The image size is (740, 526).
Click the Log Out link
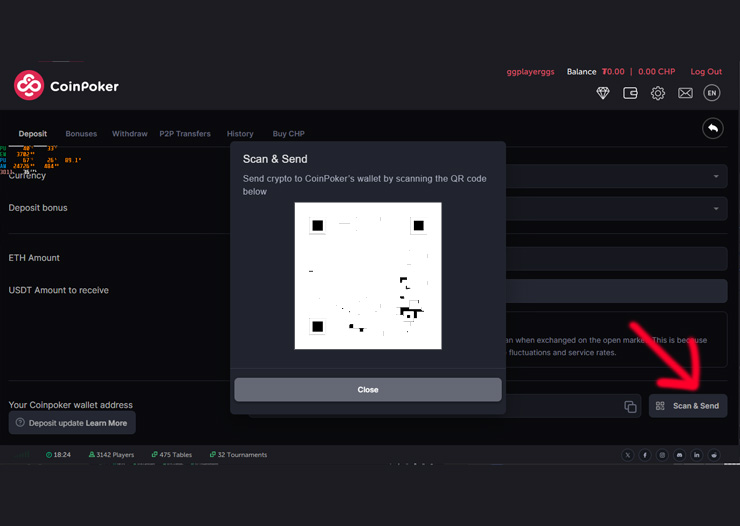(x=706, y=72)
